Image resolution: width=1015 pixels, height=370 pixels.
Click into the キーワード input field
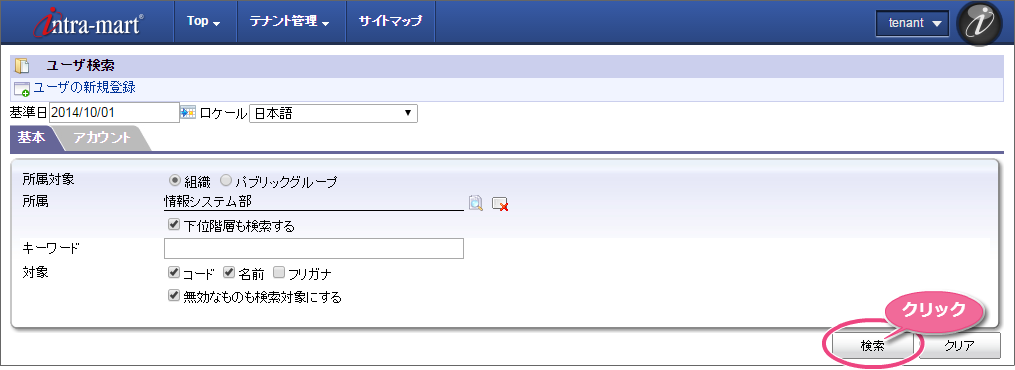(314, 248)
